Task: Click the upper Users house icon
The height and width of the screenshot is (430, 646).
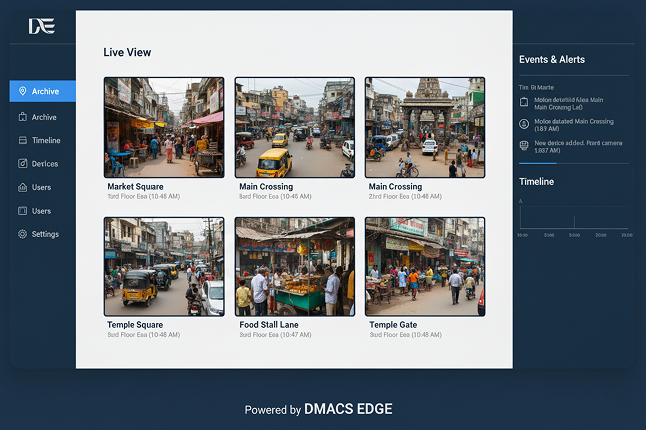Action: 23,187
